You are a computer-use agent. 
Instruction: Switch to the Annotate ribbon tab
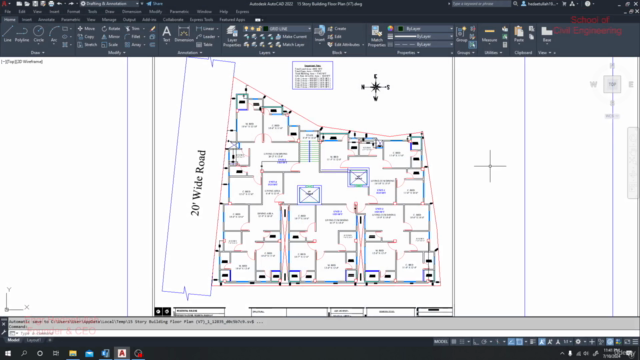pos(46,20)
